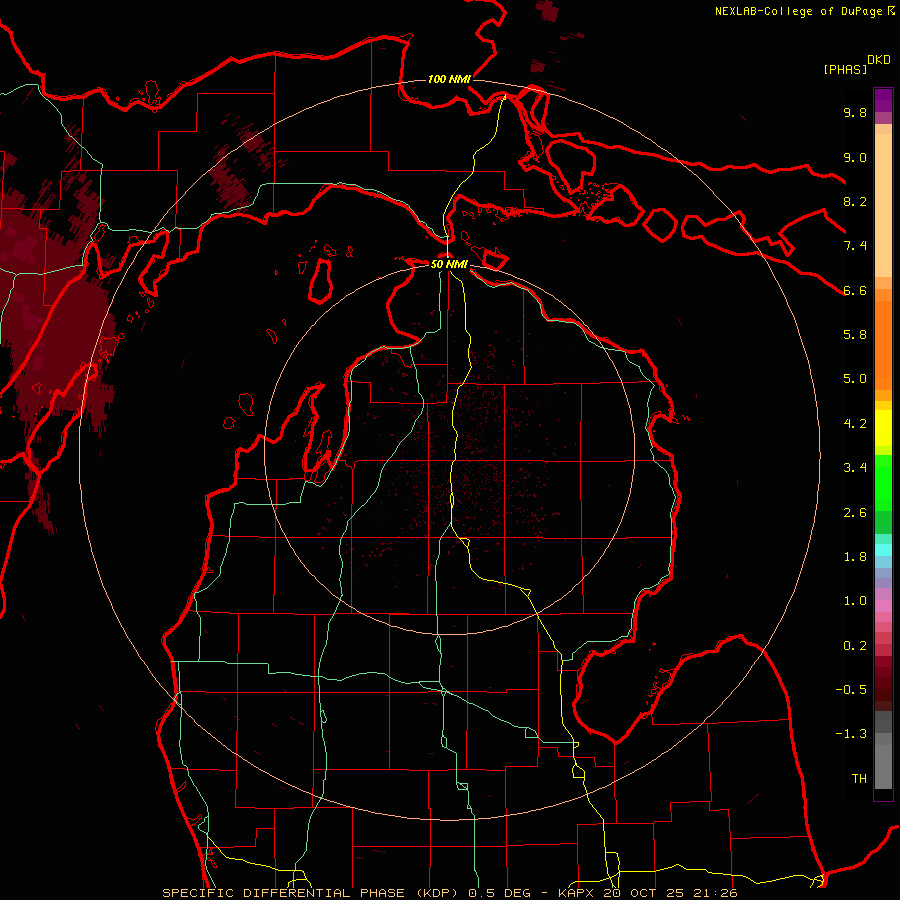This screenshot has width=900, height=900.
Task: Click the cyan band of the color scale
Action: (883, 550)
